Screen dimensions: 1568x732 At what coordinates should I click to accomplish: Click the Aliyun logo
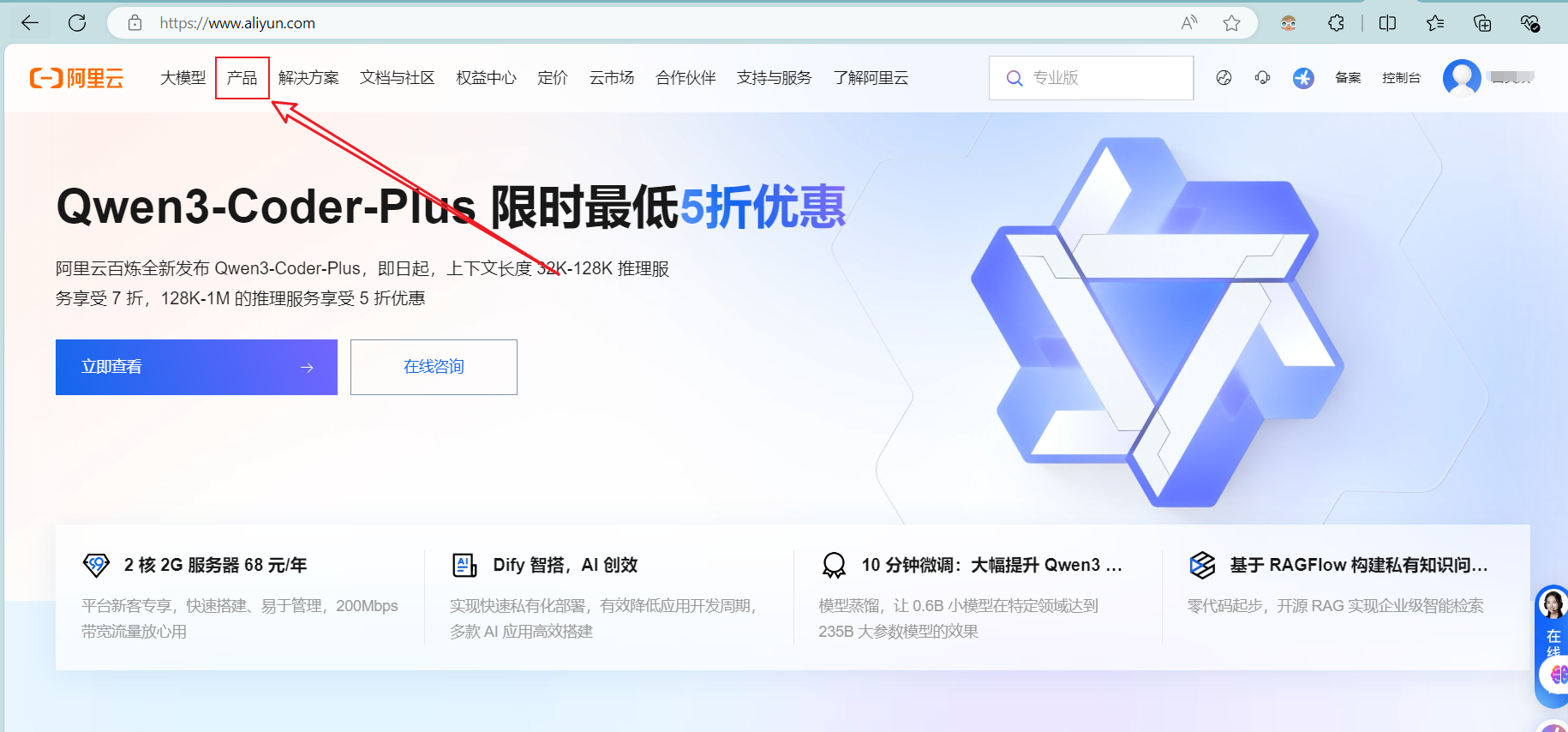77,78
